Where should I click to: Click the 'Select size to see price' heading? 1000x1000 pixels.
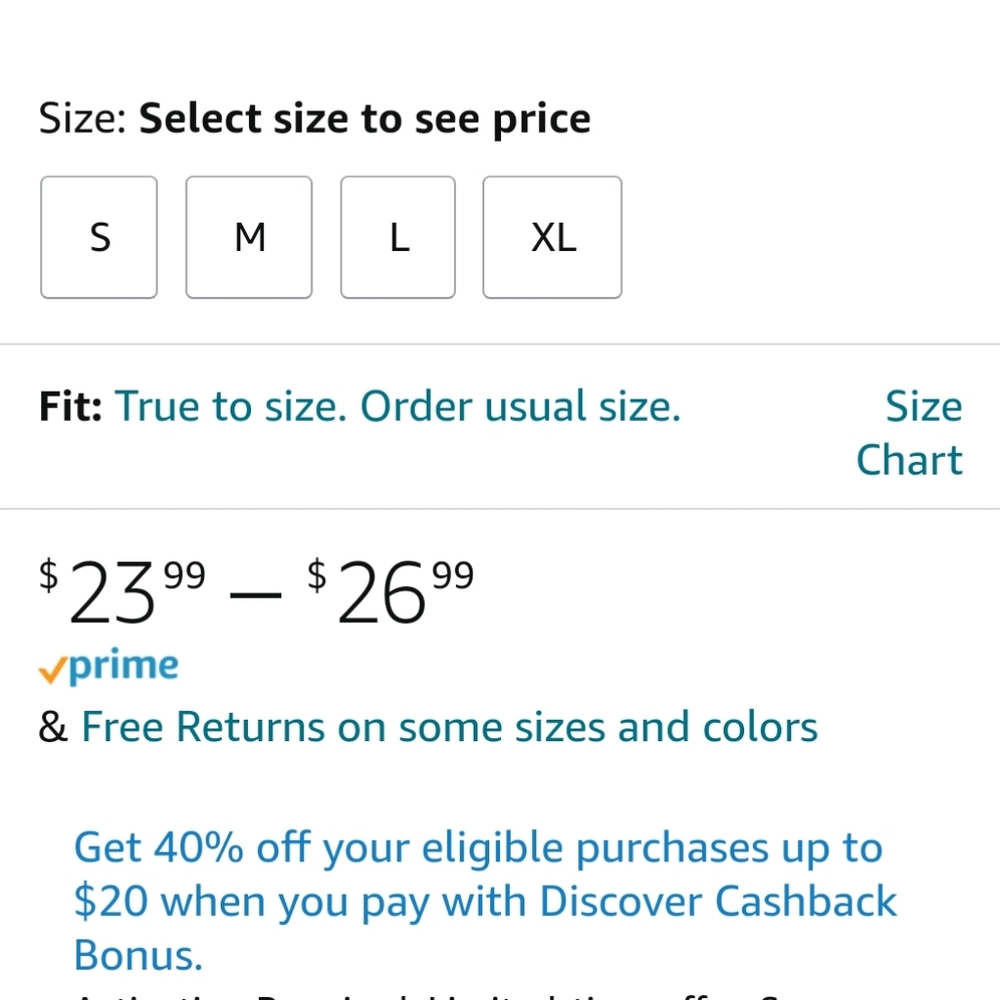click(365, 119)
